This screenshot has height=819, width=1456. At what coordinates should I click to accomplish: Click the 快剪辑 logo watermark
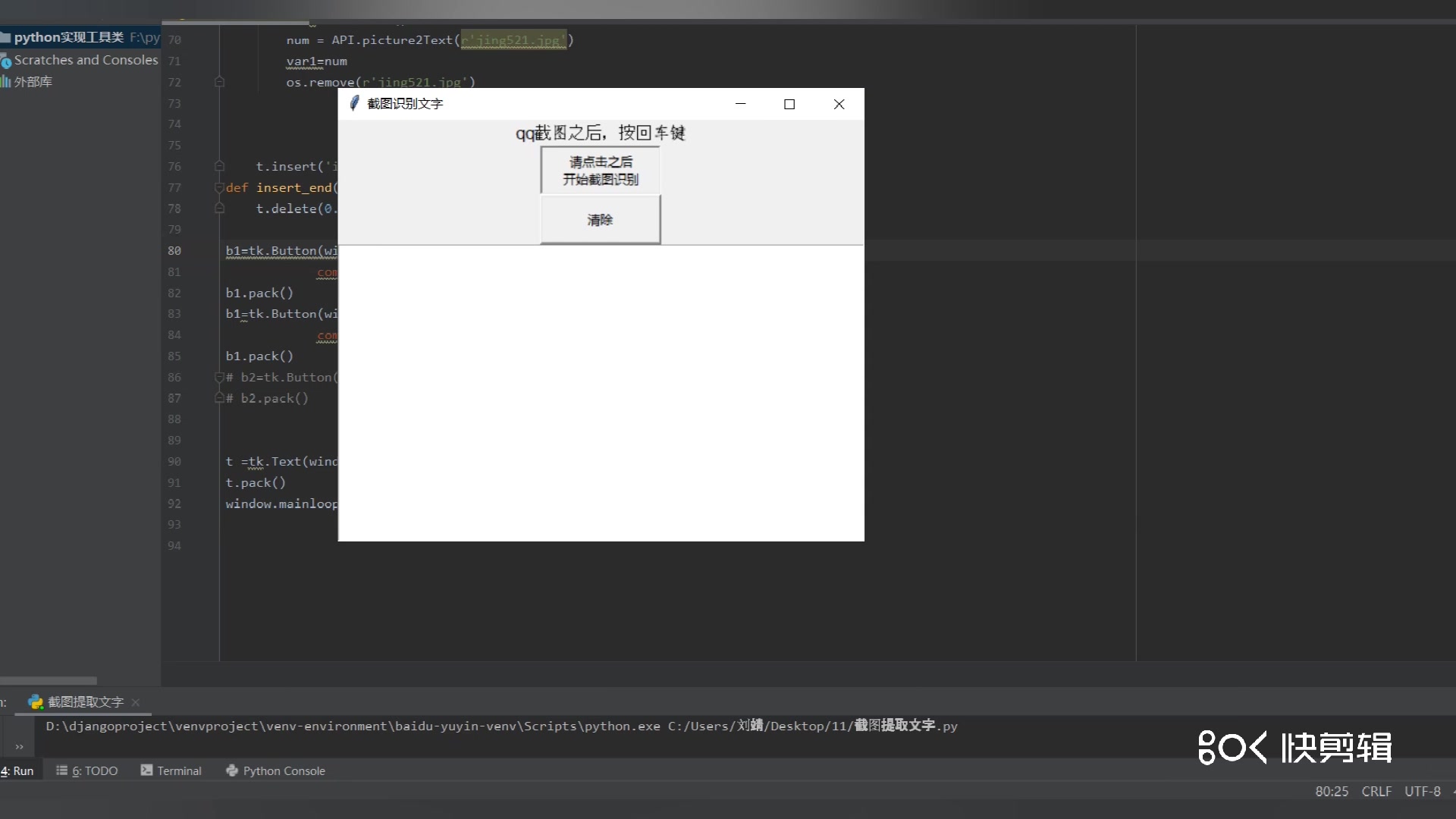[x=1294, y=748]
